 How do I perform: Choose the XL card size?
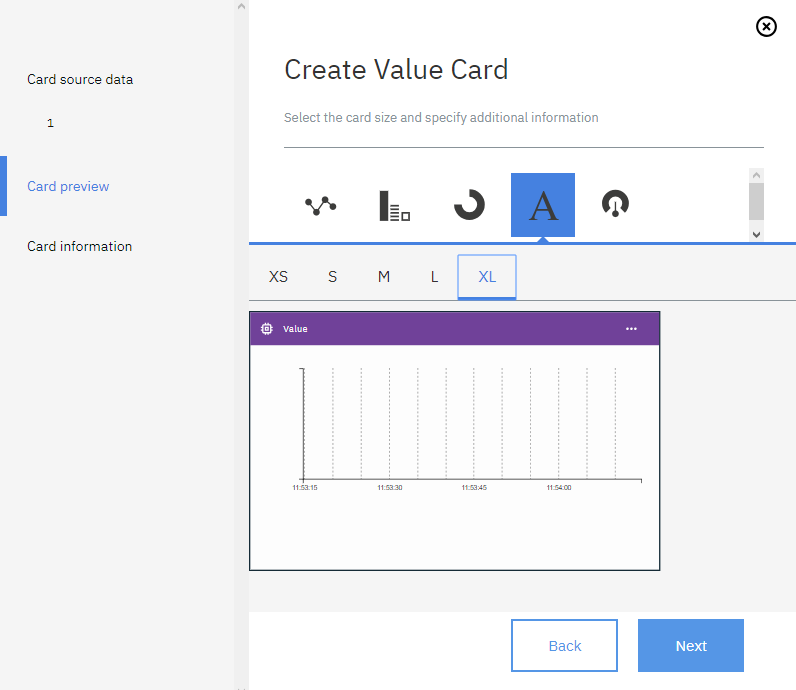[x=487, y=277]
